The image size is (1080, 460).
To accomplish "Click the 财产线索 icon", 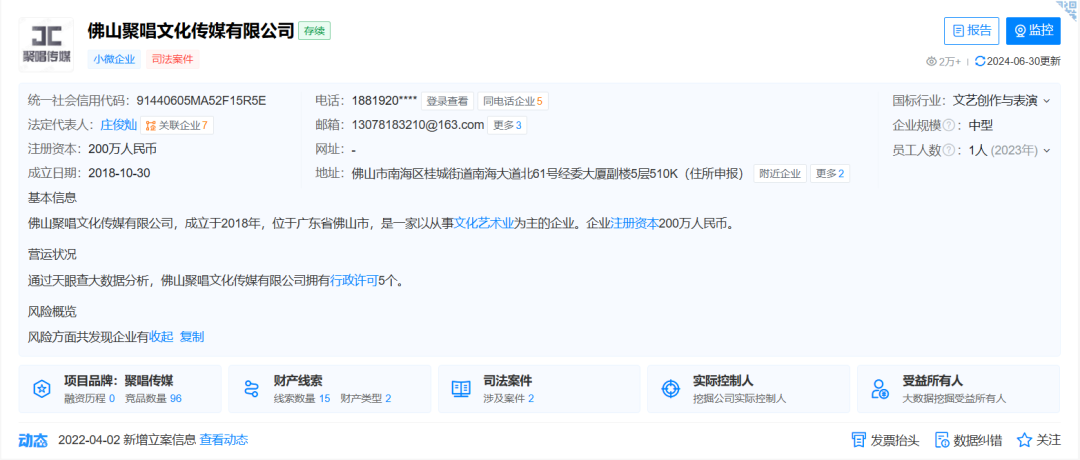I will [x=251, y=389].
